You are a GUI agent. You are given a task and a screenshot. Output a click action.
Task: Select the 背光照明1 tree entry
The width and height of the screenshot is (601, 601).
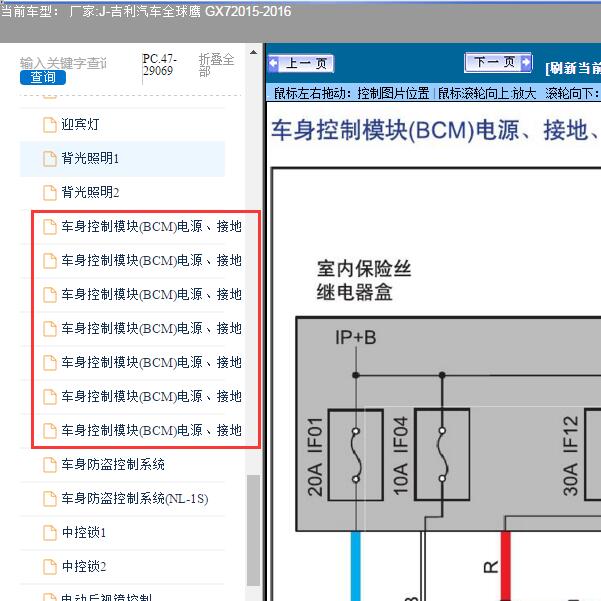click(122, 158)
